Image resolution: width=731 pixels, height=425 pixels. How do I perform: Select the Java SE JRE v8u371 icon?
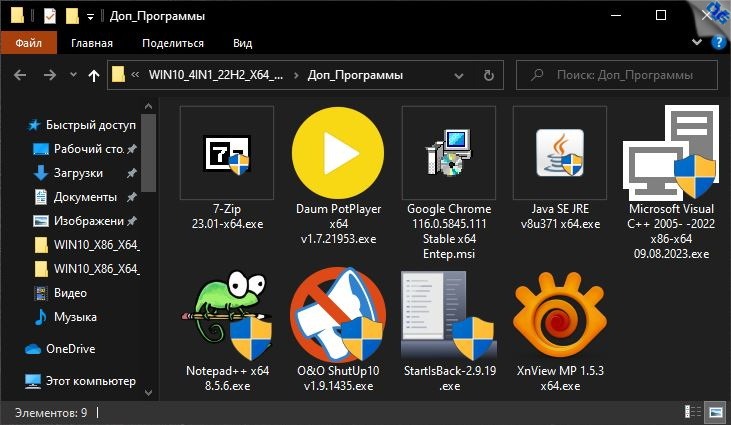coord(560,153)
